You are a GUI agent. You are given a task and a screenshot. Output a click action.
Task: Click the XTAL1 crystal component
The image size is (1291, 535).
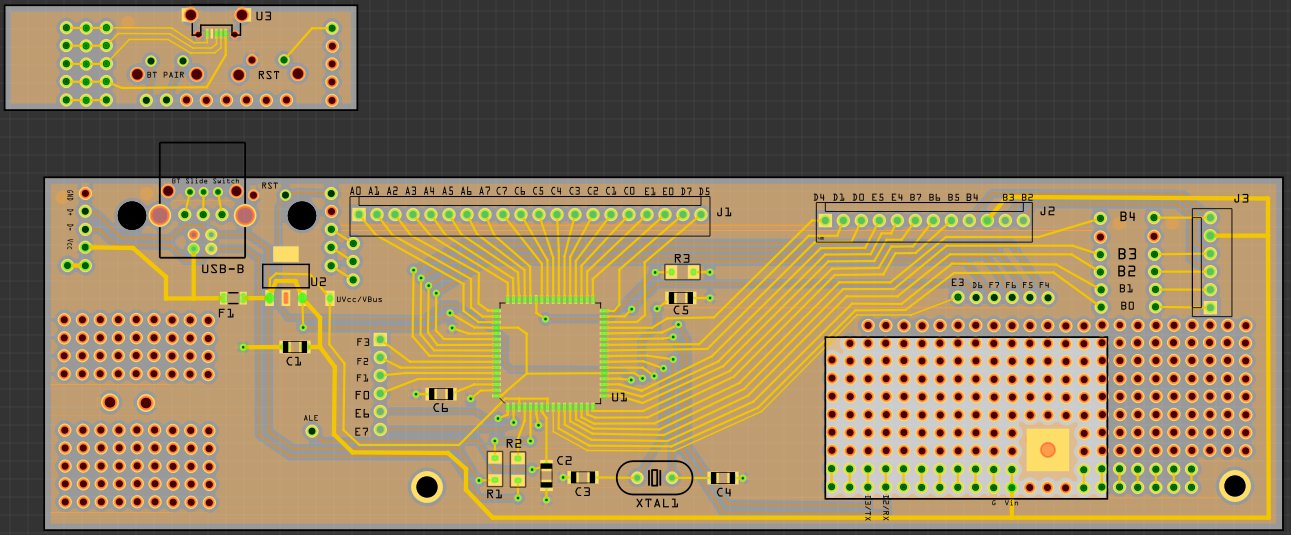pos(655,478)
